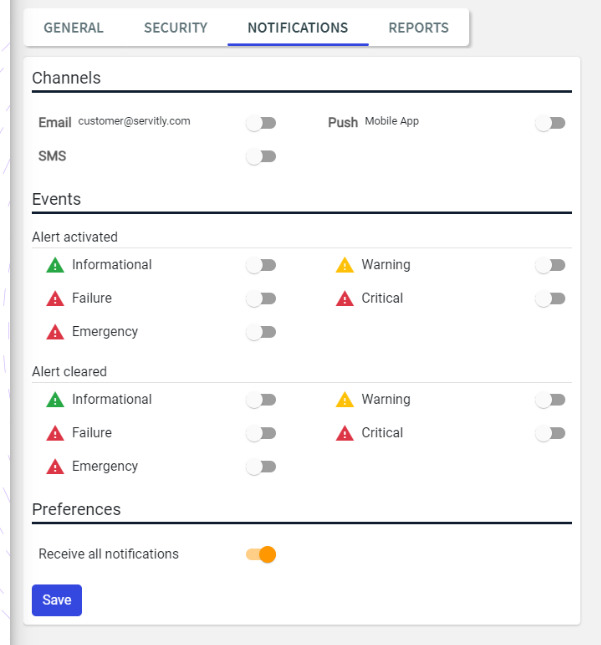
Task: Click green Informational icon under Alert activated
Action: (55, 265)
